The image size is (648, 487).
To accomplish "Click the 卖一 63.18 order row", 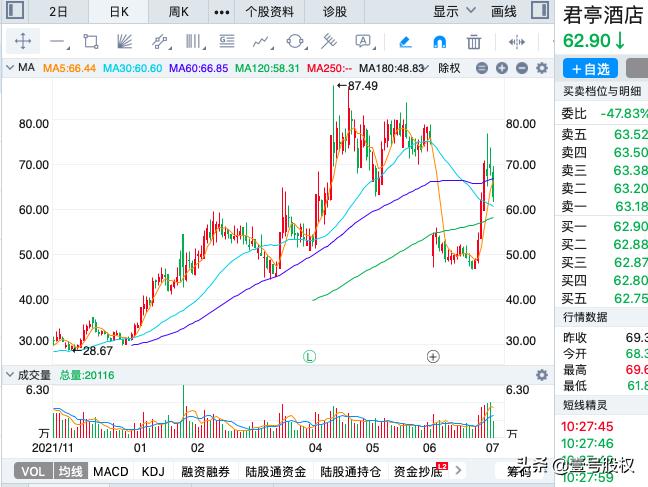I will pos(604,206).
